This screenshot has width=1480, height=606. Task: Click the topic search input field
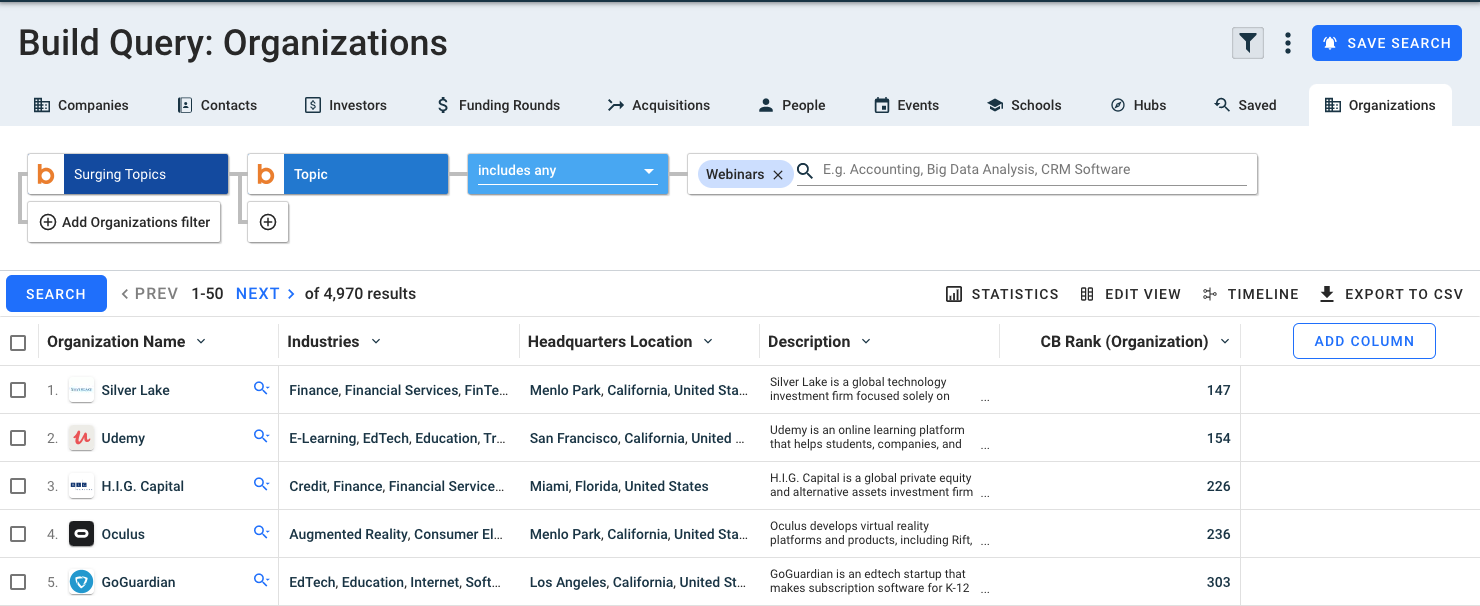tap(1034, 170)
